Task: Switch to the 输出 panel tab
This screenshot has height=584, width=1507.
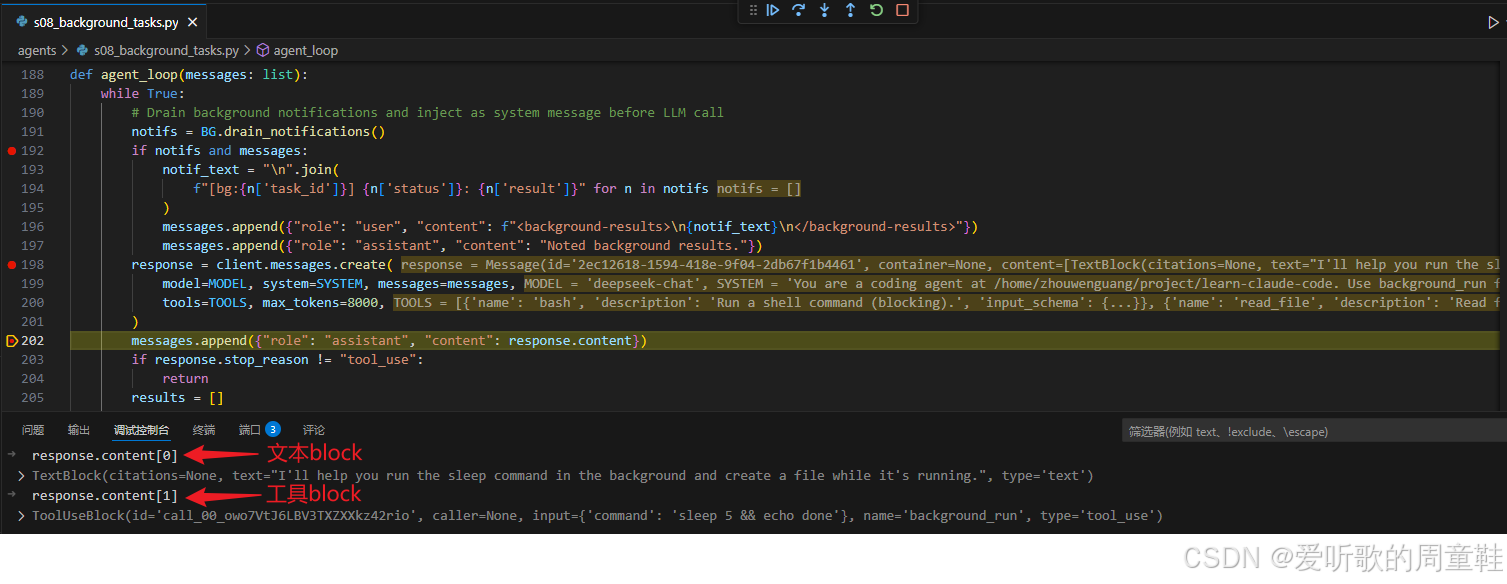Action: (79, 430)
